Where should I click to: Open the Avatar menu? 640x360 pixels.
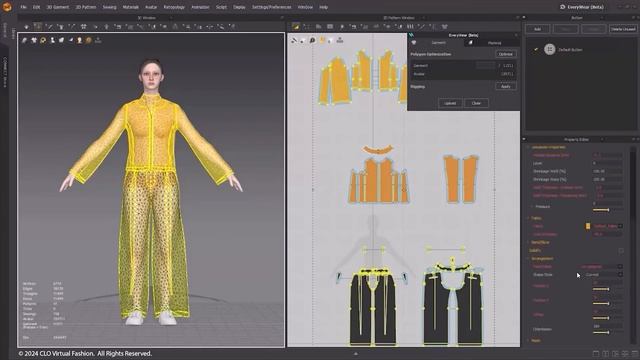pos(151,7)
